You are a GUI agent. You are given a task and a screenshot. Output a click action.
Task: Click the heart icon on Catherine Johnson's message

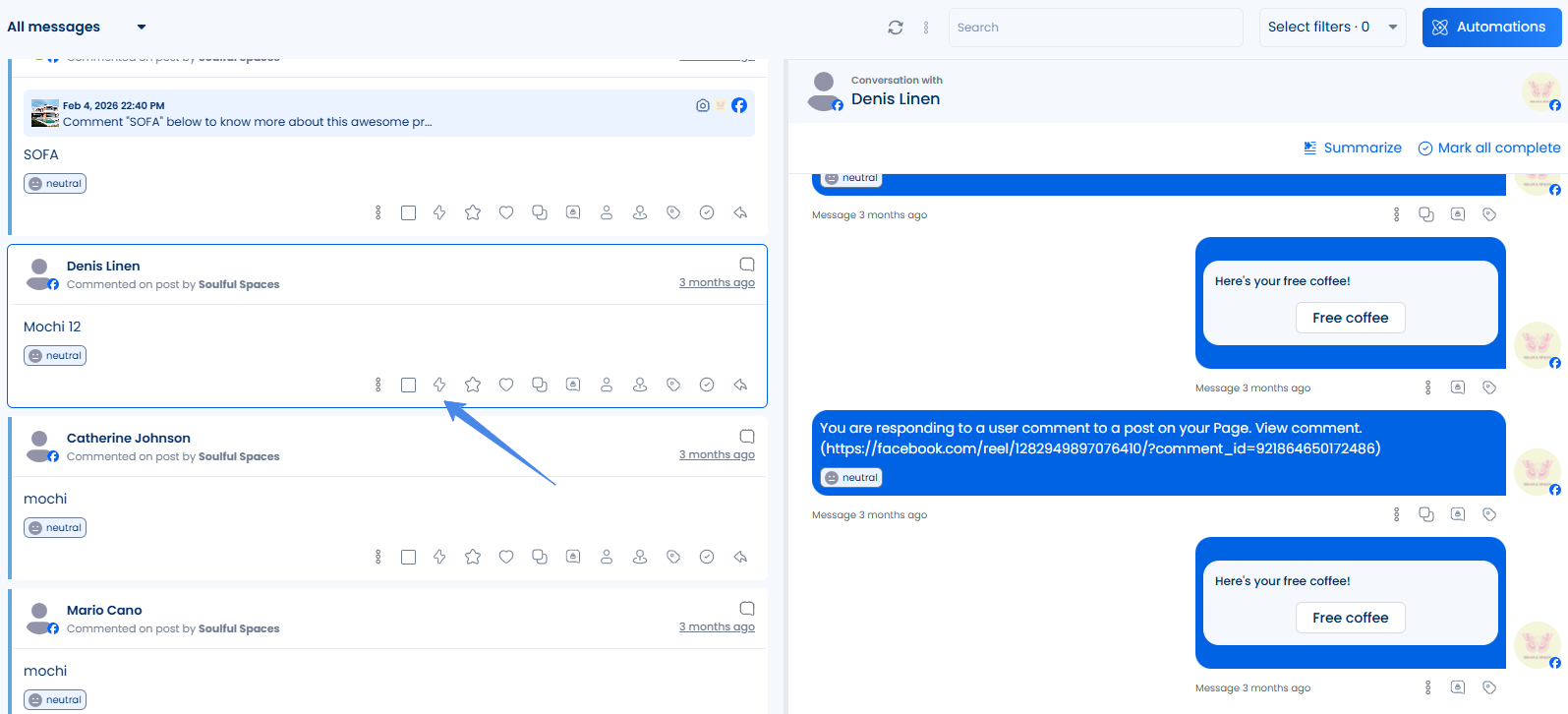tap(506, 557)
